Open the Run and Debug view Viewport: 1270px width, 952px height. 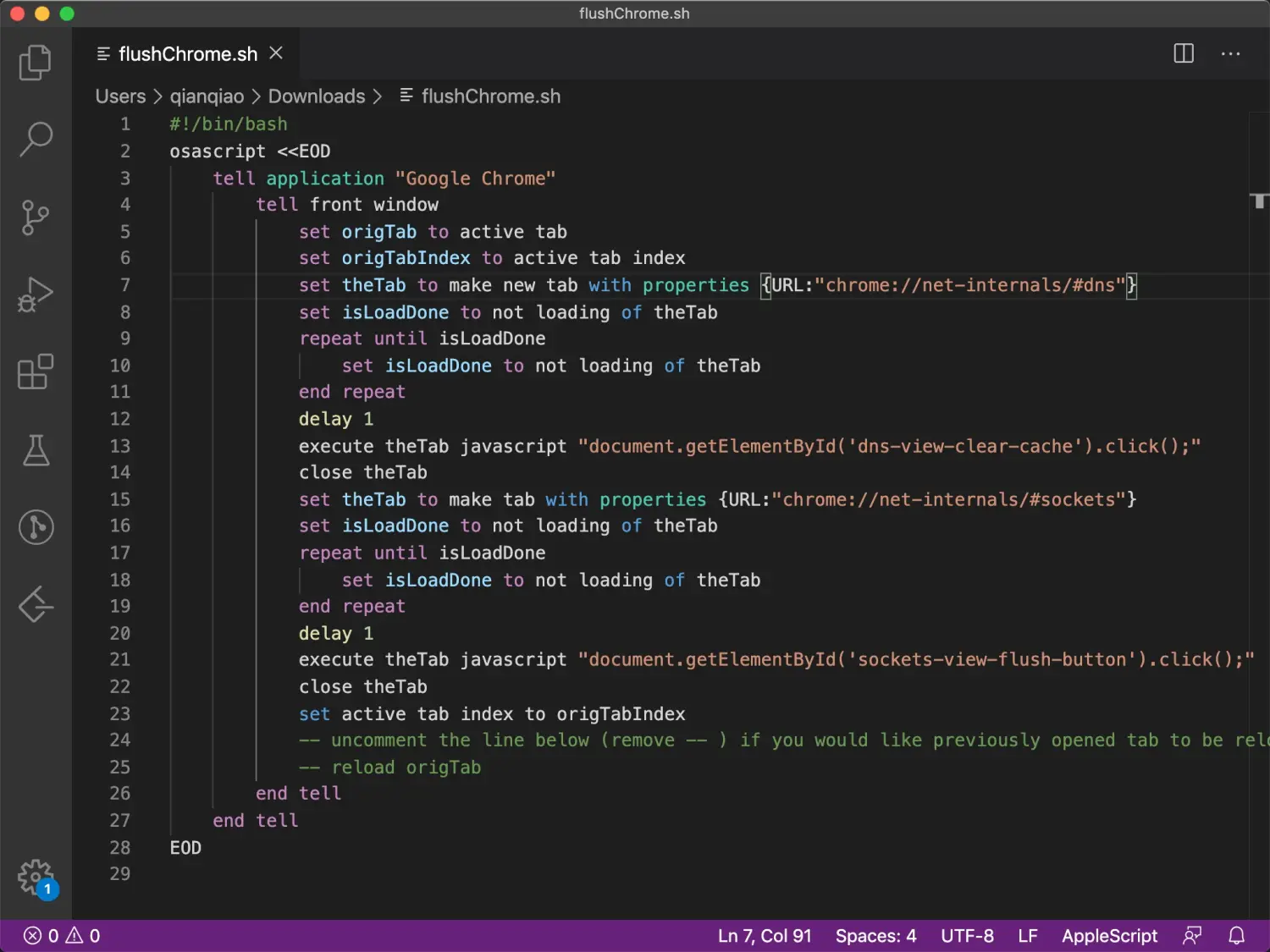pos(35,294)
